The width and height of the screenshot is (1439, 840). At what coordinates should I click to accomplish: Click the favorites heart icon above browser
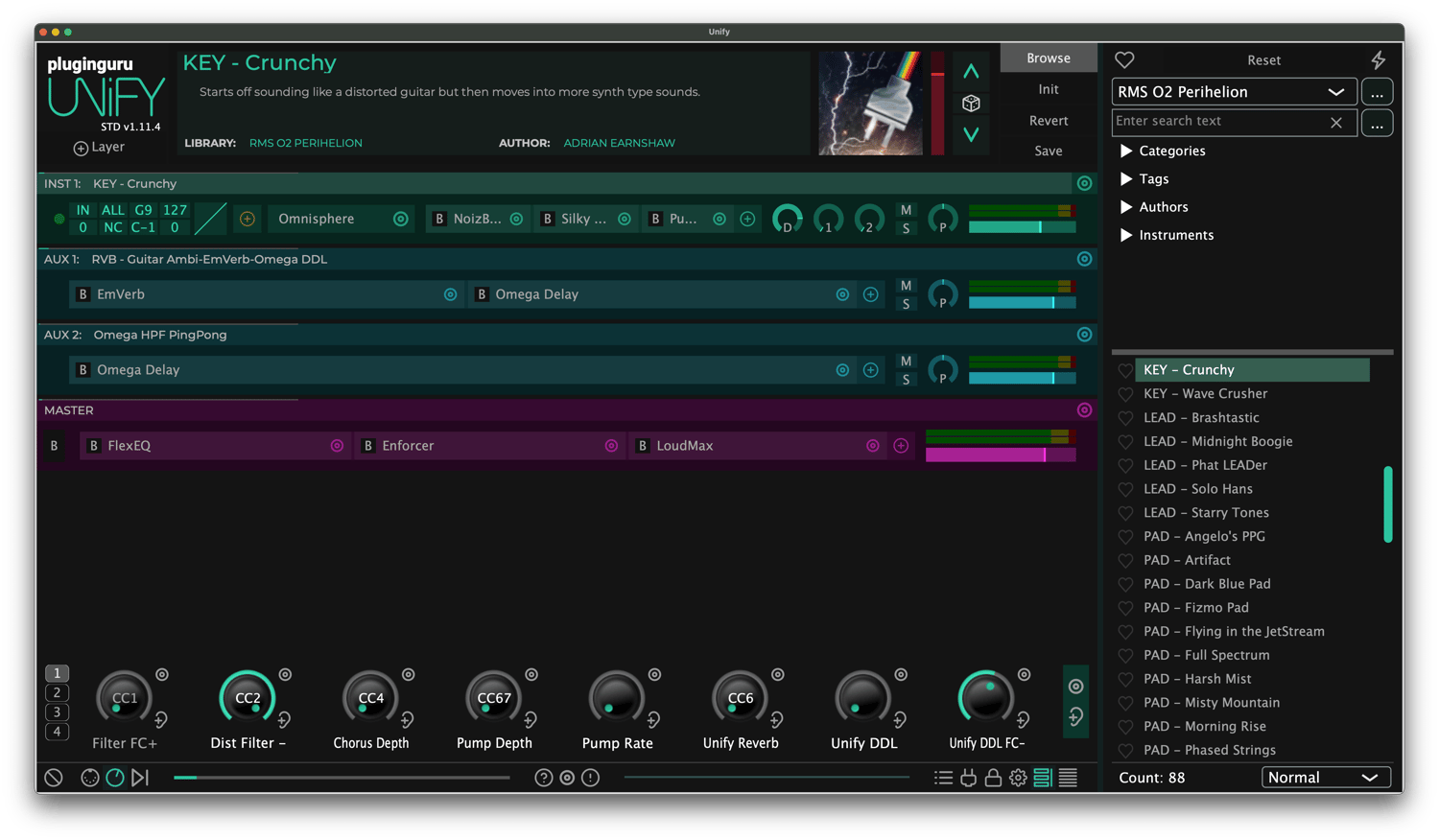pos(1124,59)
